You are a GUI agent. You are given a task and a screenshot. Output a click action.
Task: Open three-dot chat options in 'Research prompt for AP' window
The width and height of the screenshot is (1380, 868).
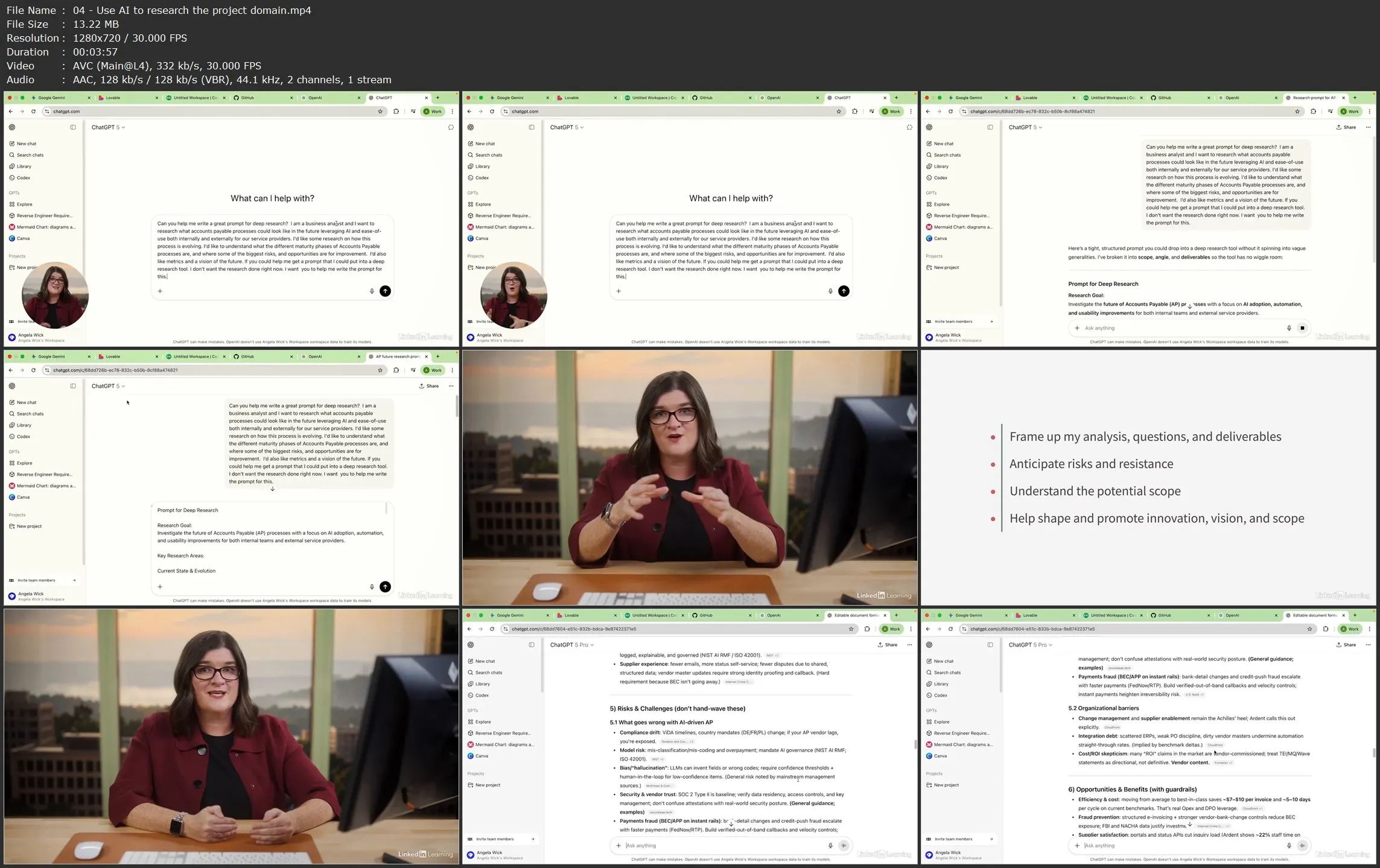(x=1368, y=127)
